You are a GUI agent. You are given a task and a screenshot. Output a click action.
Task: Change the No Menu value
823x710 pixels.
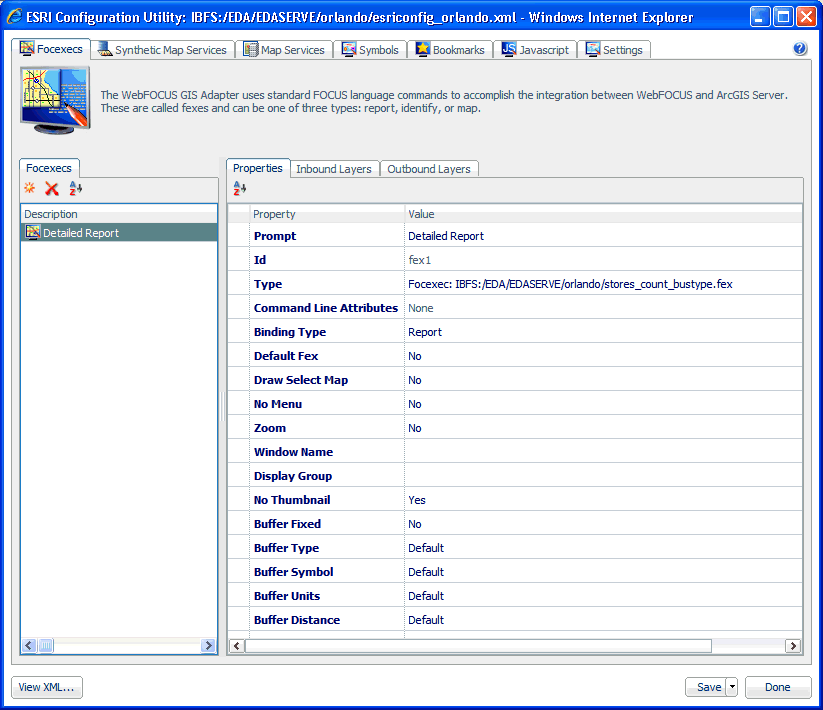pos(604,404)
